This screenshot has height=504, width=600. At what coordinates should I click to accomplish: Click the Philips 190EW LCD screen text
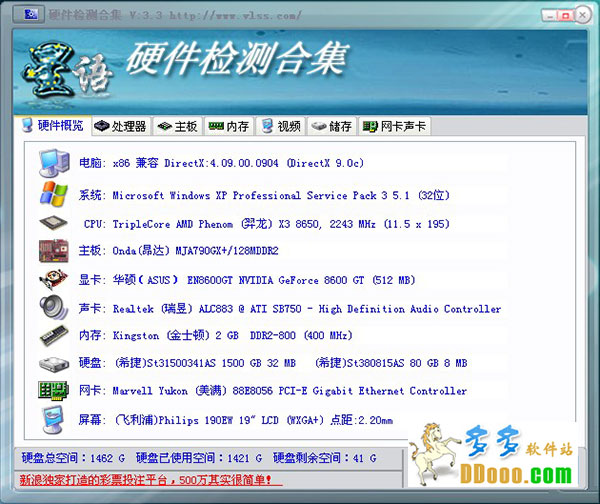(x=254, y=420)
